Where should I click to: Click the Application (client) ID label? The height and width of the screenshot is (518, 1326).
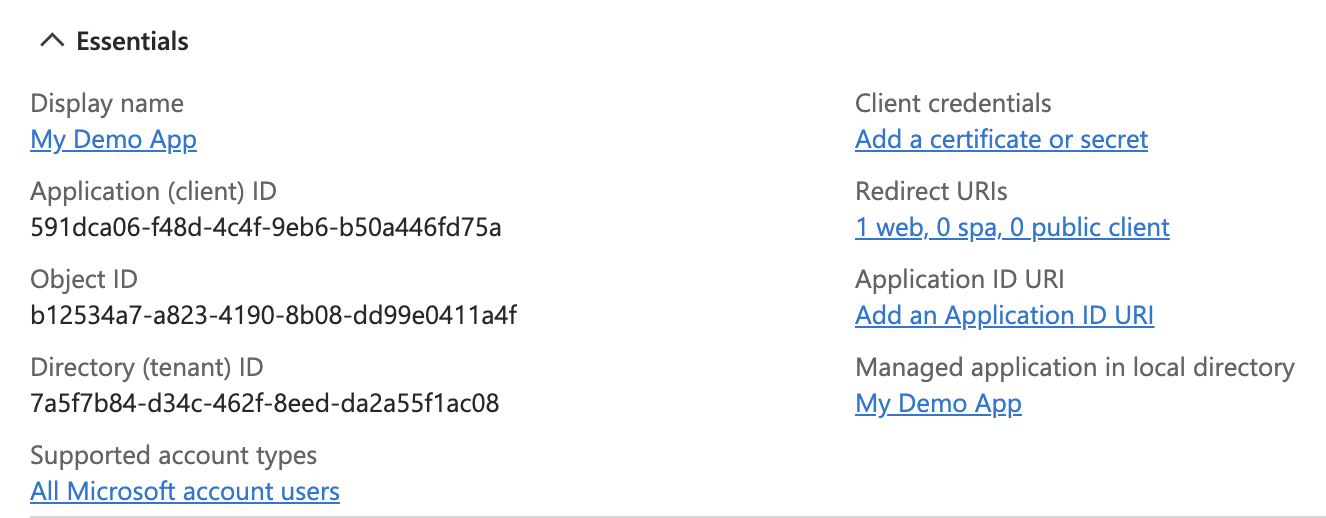point(153,192)
